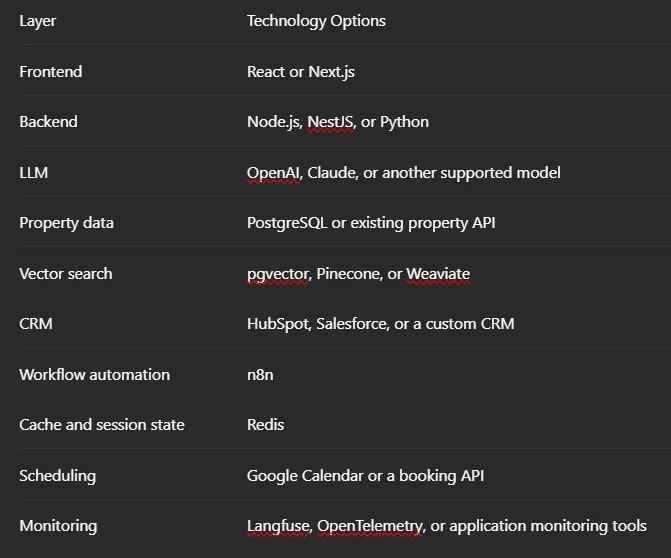Select the 'Property data' cell

click(66, 223)
